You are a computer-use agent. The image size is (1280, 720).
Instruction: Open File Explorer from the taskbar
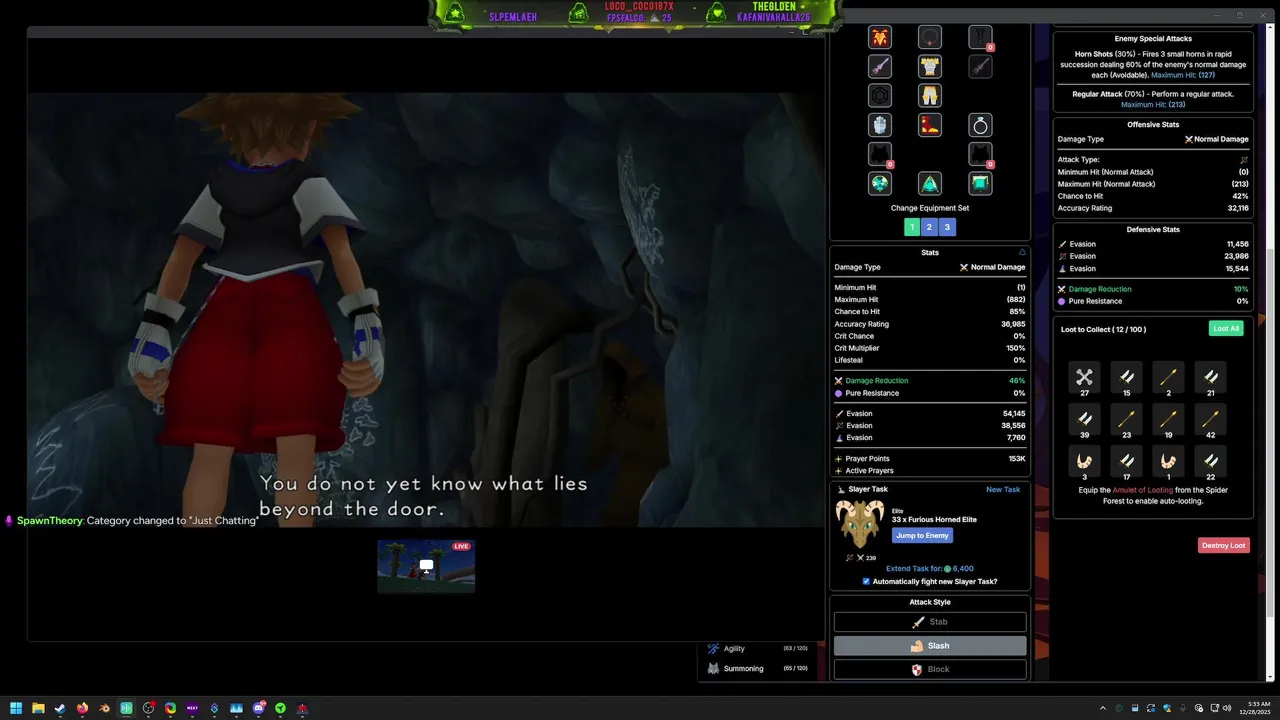click(38, 708)
